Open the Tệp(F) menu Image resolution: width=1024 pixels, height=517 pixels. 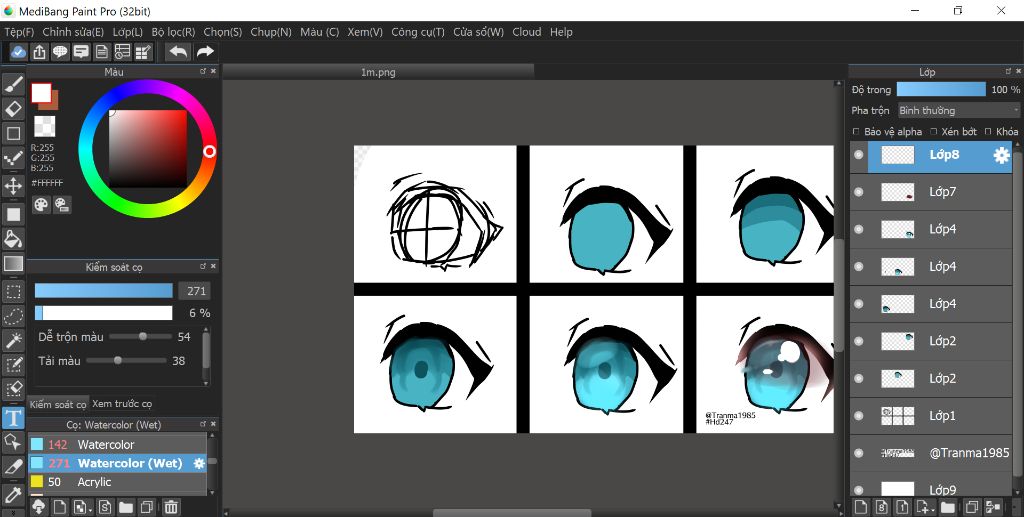19,32
